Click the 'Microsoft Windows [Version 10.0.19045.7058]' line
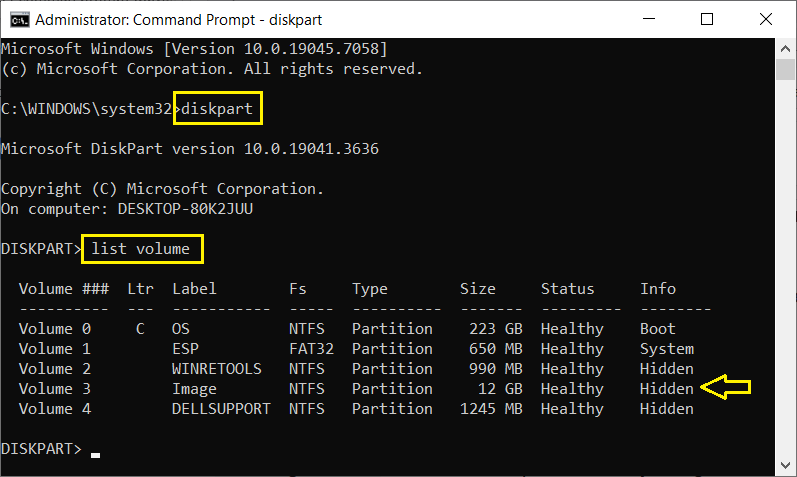This screenshot has height=477, width=797. pyautogui.click(x=194, y=49)
